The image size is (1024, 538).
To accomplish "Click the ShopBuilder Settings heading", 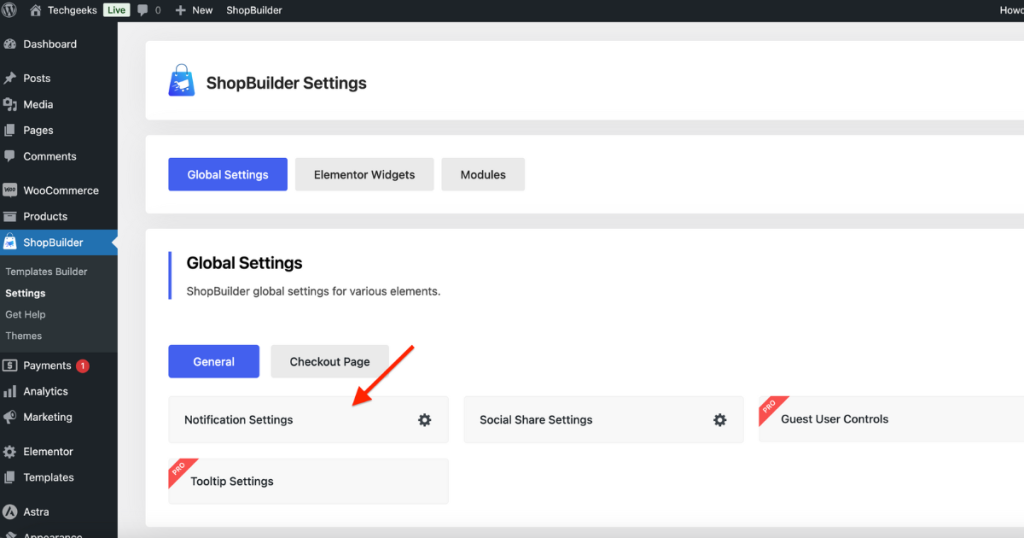I will point(286,83).
